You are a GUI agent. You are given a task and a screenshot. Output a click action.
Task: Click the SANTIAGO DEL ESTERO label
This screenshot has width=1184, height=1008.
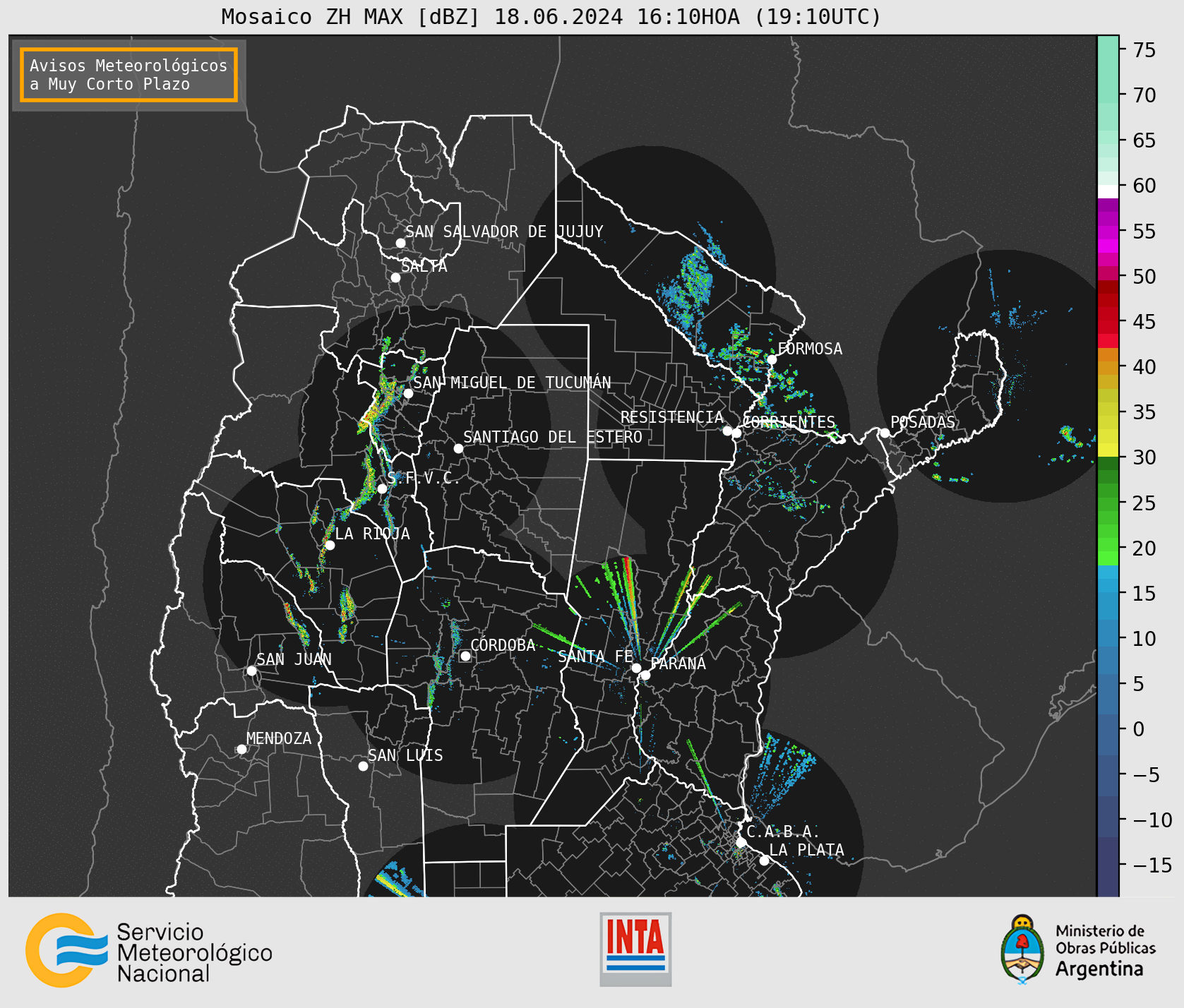[x=553, y=437]
